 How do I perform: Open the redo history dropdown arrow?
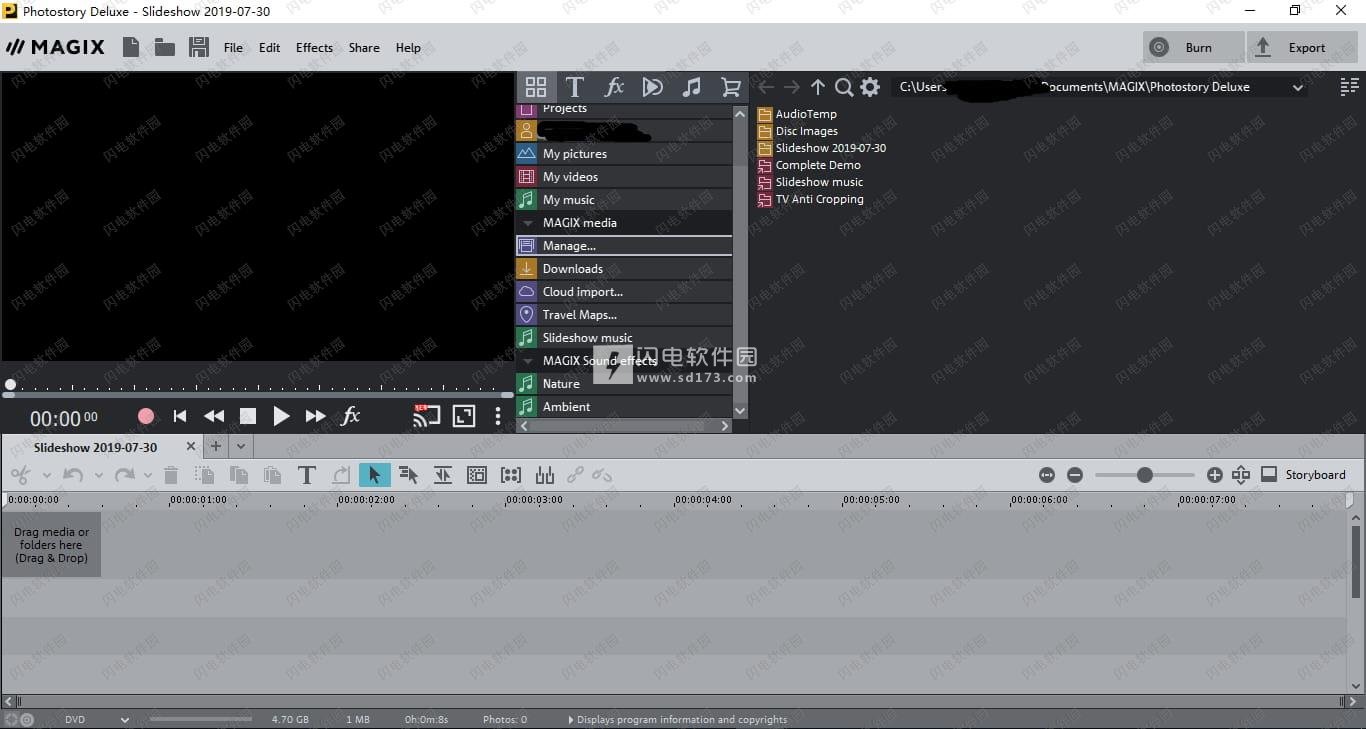pyautogui.click(x=148, y=475)
